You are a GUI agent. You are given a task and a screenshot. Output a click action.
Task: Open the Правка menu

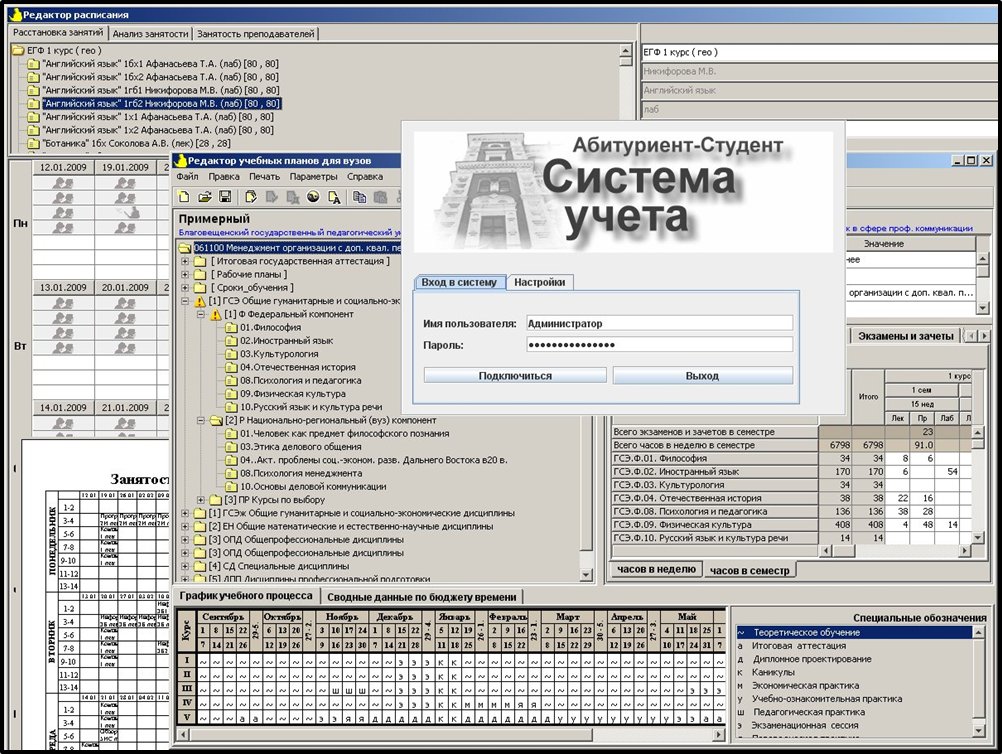[x=224, y=177]
